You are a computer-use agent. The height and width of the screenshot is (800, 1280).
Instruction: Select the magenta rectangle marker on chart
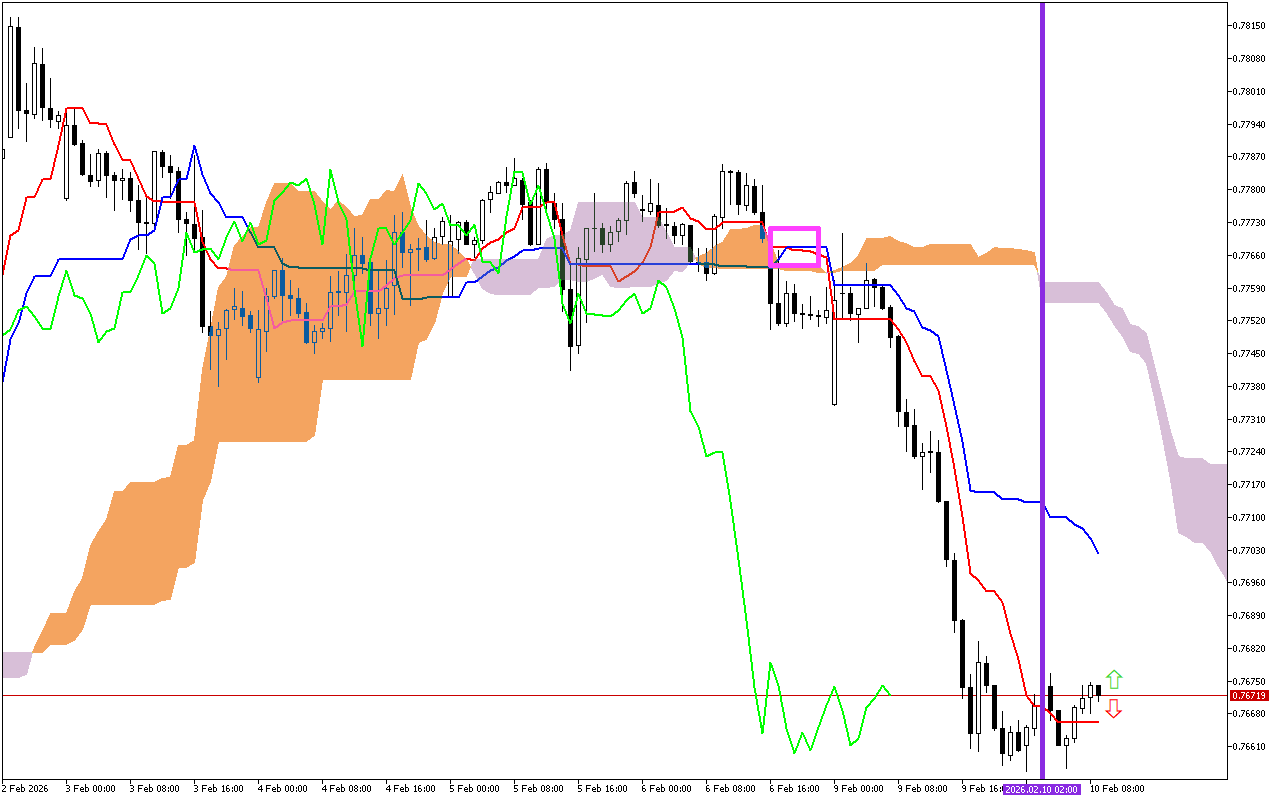click(794, 229)
